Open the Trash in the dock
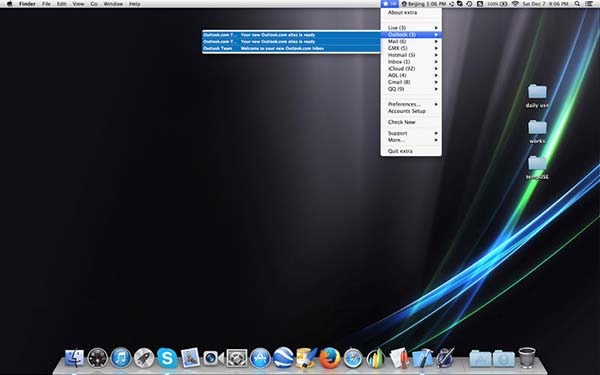The image size is (600, 375). tap(527, 357)
